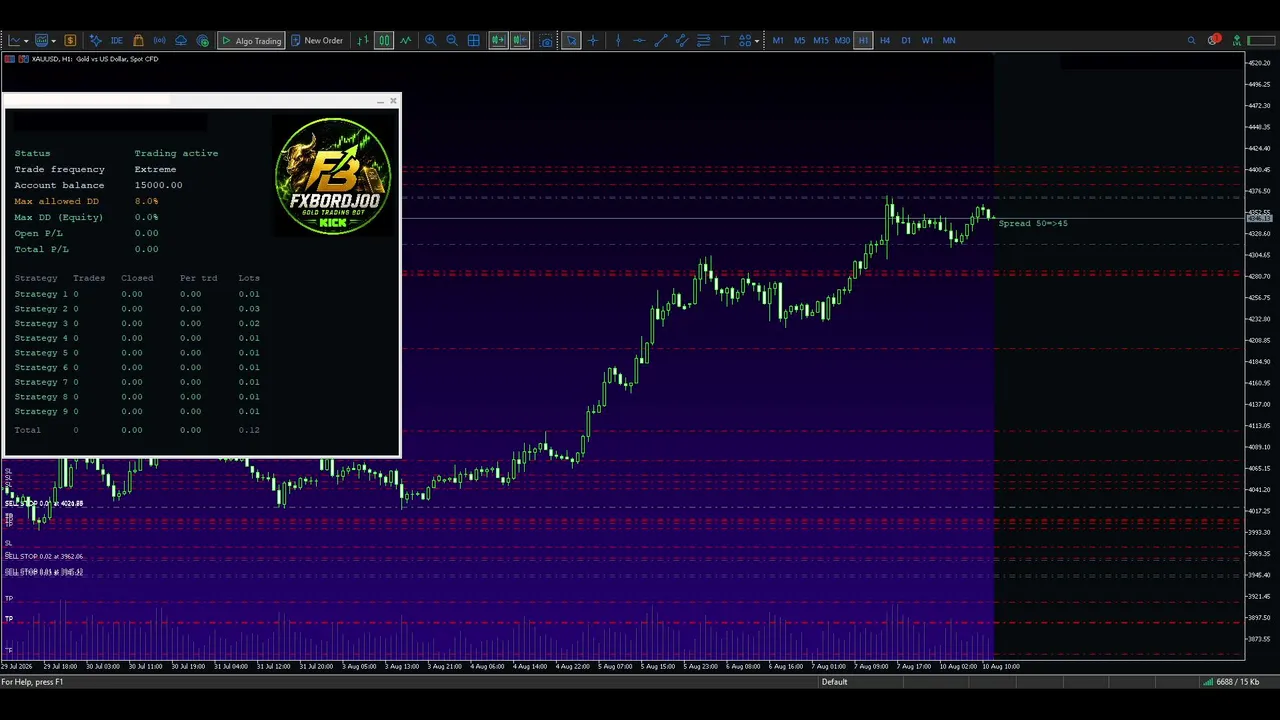Take a chart screenshot camera icon
This screenshot has height=720, width=1280.
(x=546, y=40)
